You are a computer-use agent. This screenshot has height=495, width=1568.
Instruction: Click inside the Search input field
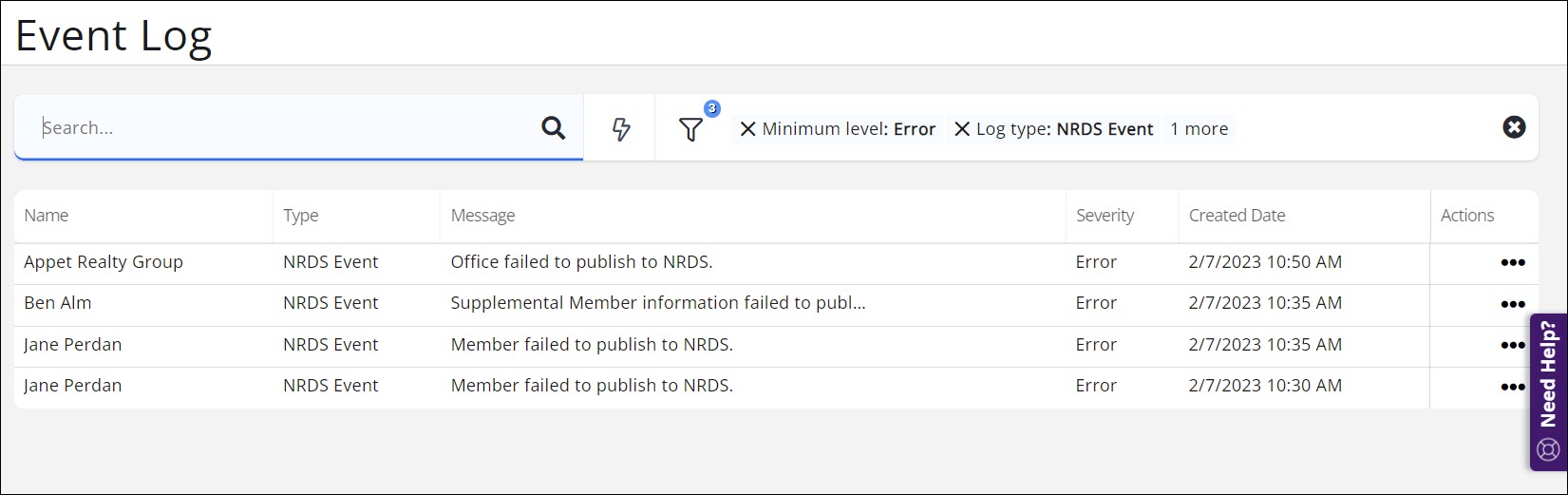(285, 128)
